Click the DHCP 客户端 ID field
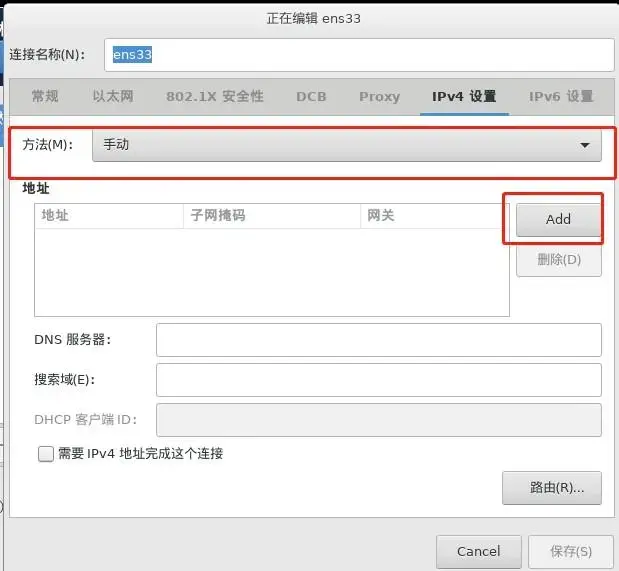 click(x=379, y=420)
